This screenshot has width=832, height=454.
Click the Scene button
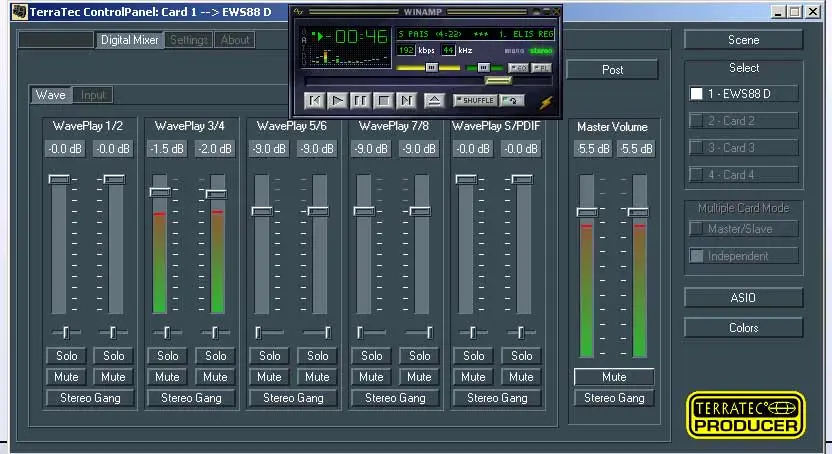click(x=743, y=40)
